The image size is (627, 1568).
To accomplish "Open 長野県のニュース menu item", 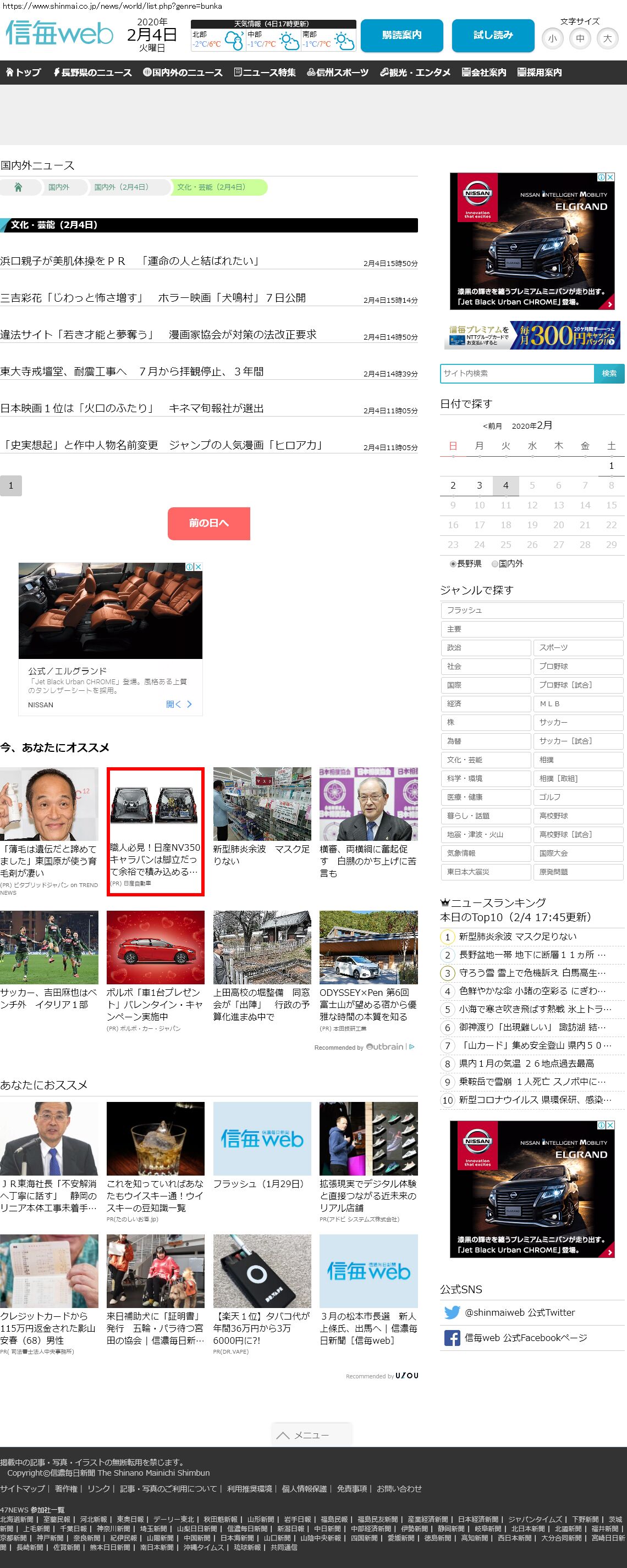I will click(x=92, y=73).
